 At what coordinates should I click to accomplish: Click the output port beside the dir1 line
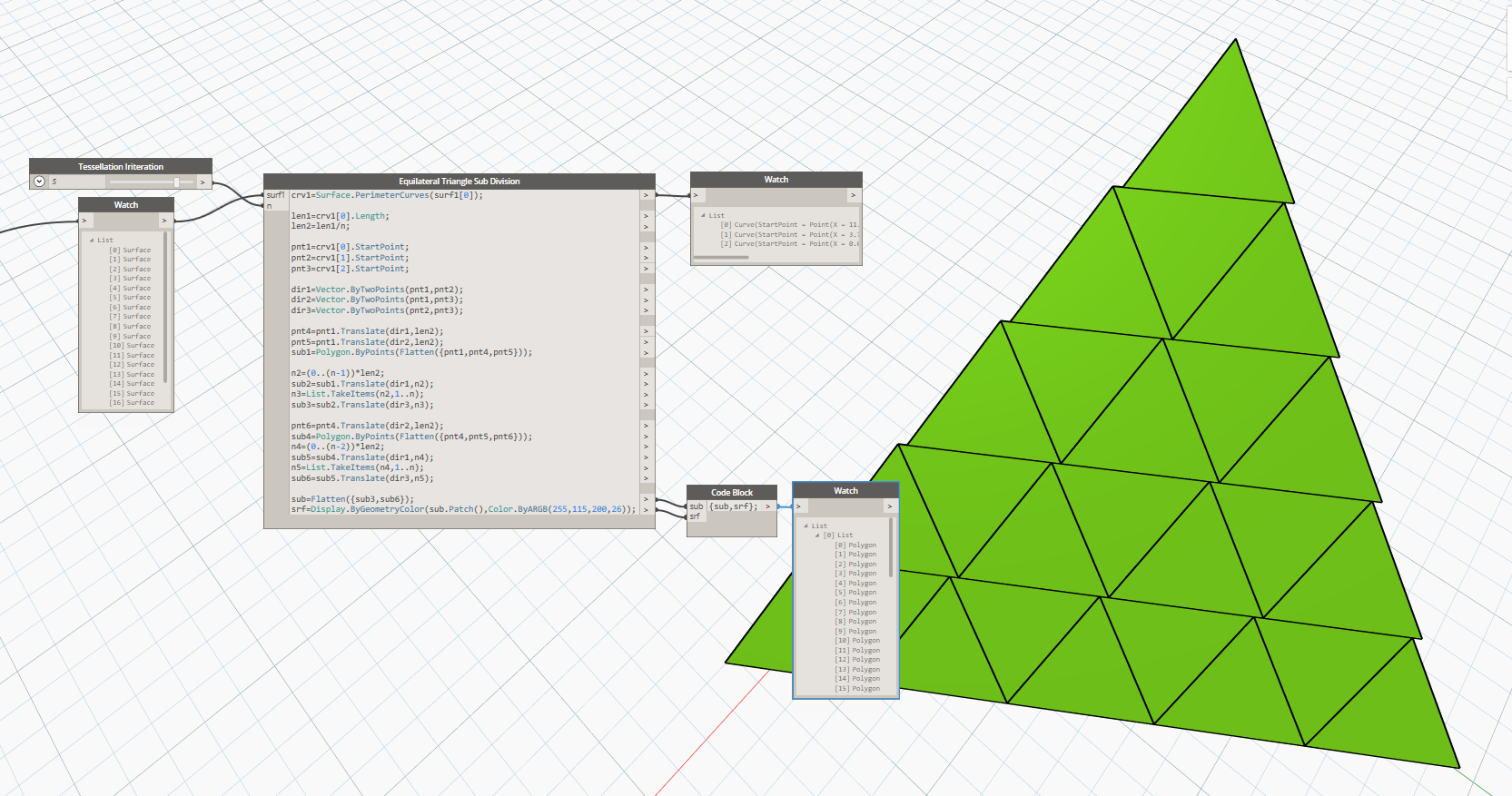646,290
